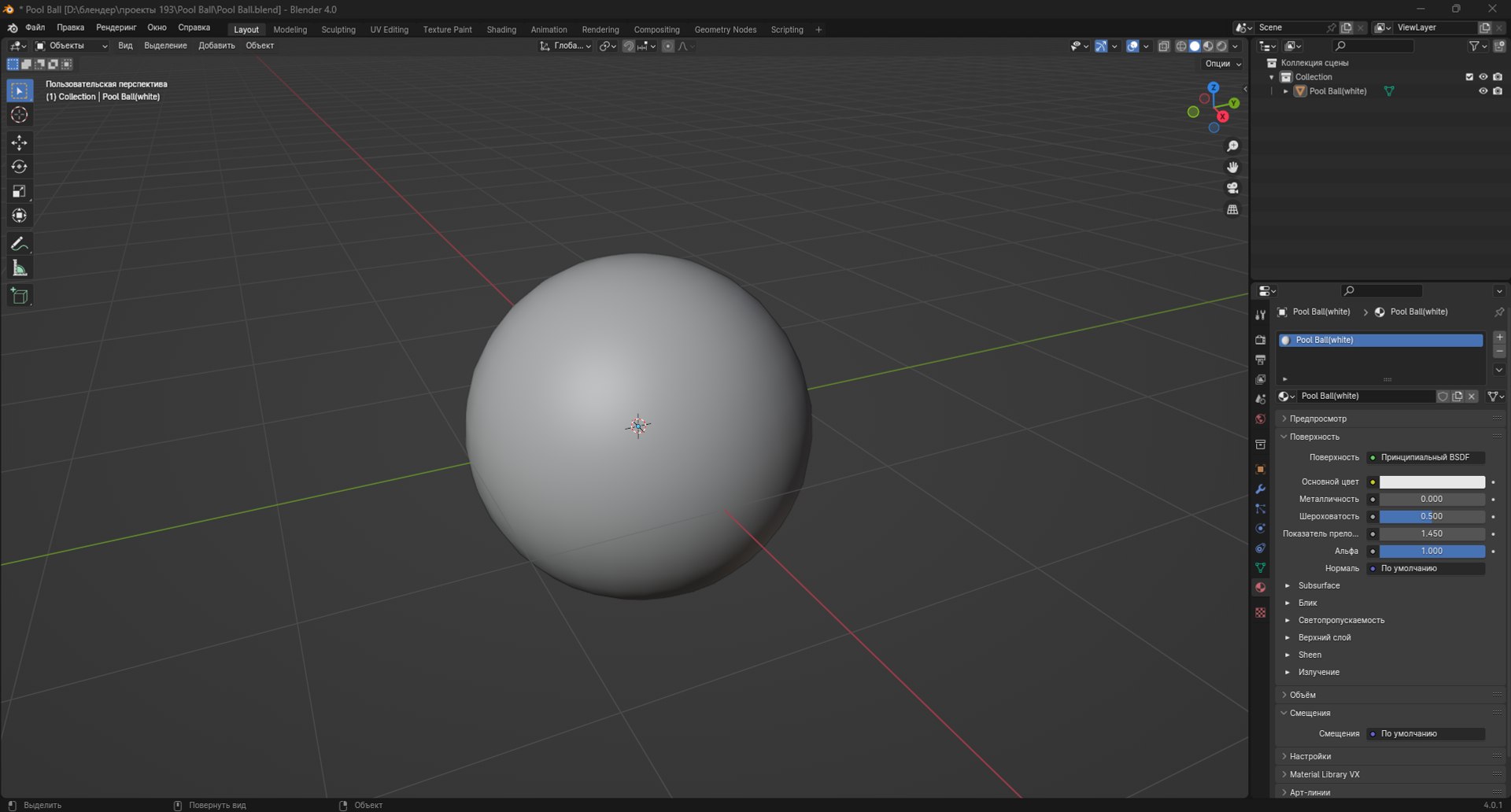Open the Render properties tab
This screenshot has width=1511, height=812.
pos(1260,340)
